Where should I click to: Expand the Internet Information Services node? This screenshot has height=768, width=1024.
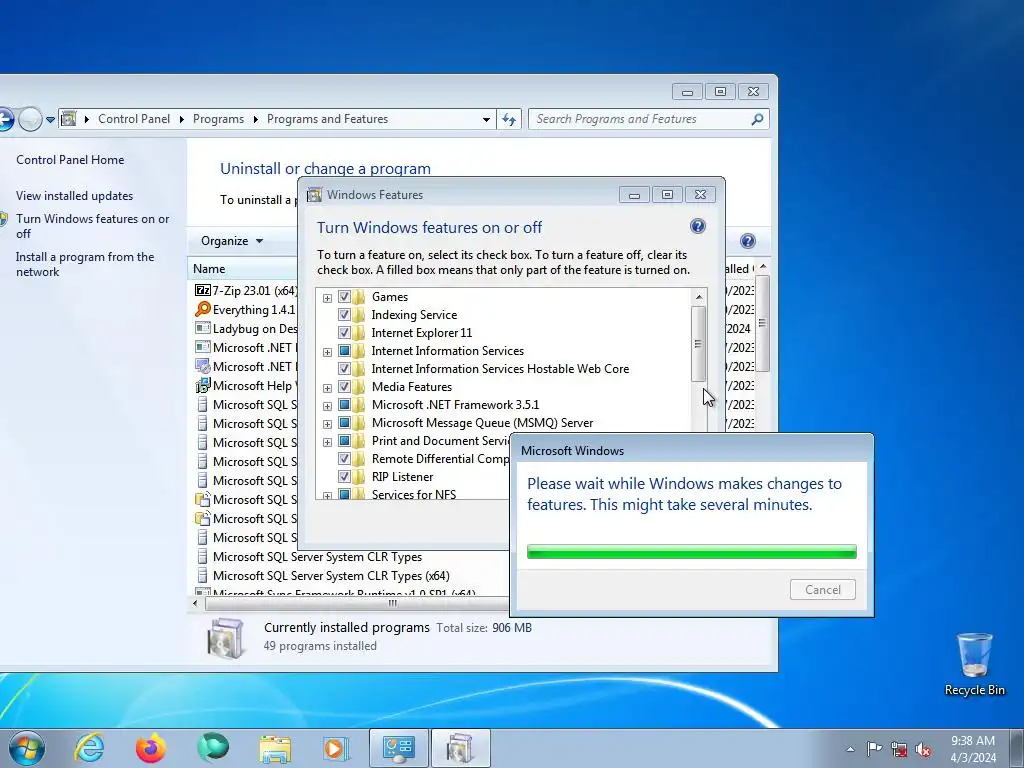tap(327, 352)
